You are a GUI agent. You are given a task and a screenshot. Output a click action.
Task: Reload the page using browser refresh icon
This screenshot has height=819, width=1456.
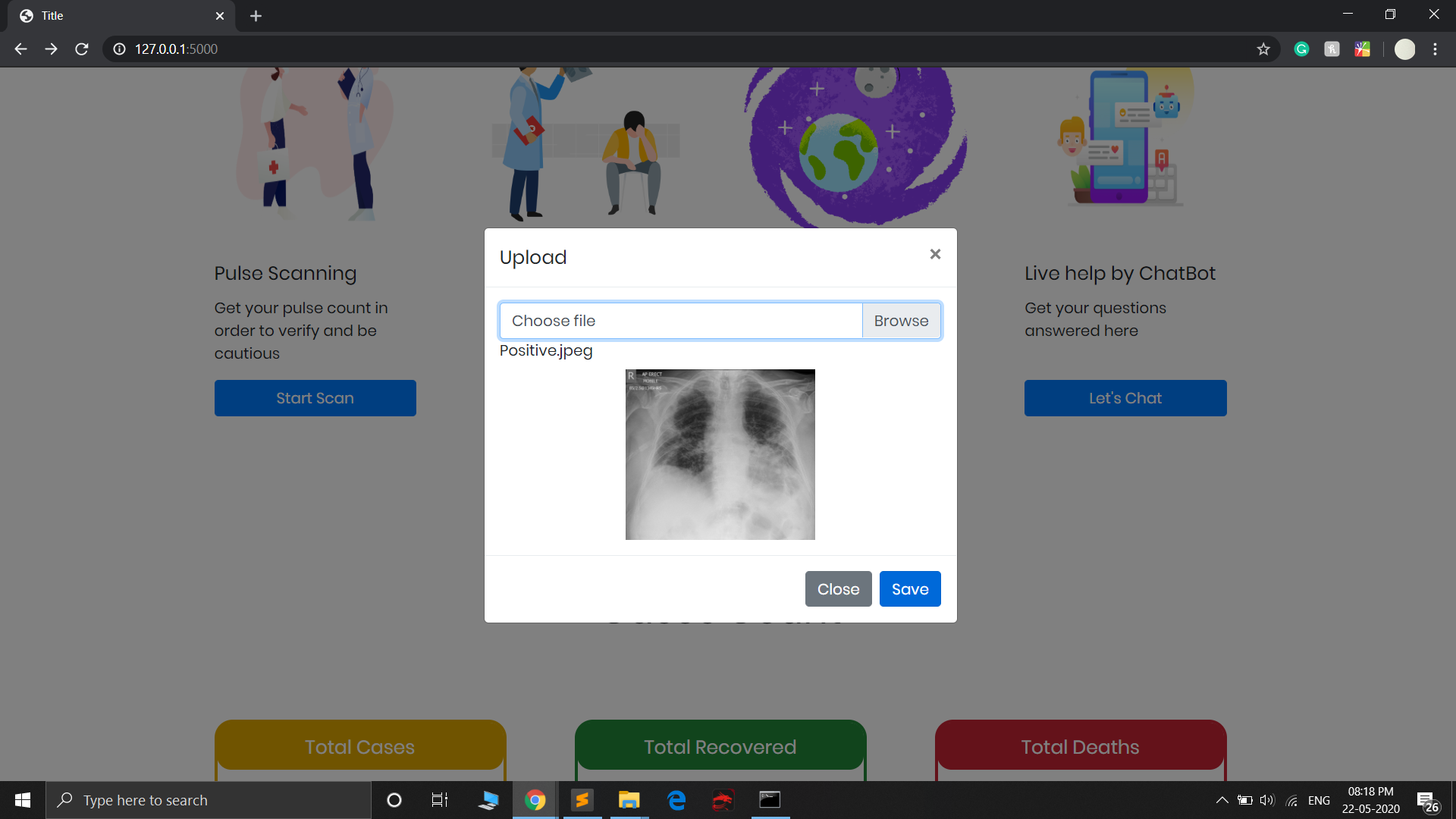point(82,49)
